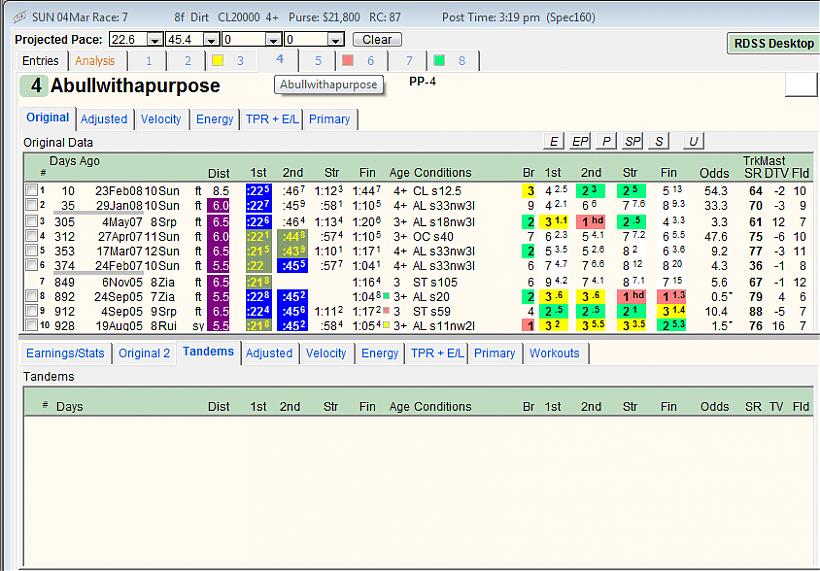Click yellow marker on horse tab 3

point(218,61)
